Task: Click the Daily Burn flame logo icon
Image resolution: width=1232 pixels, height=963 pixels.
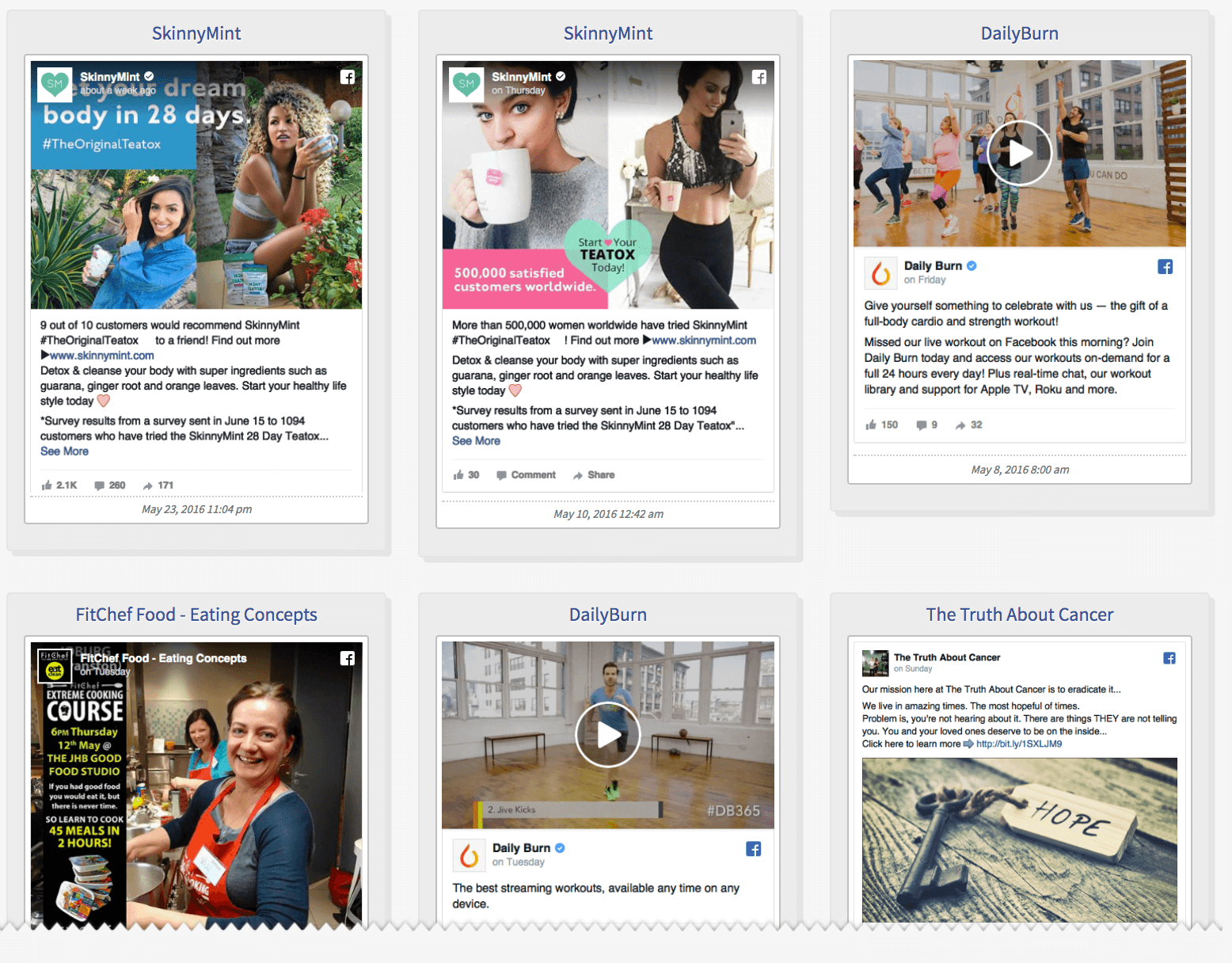Action: [x=880, y=272]
